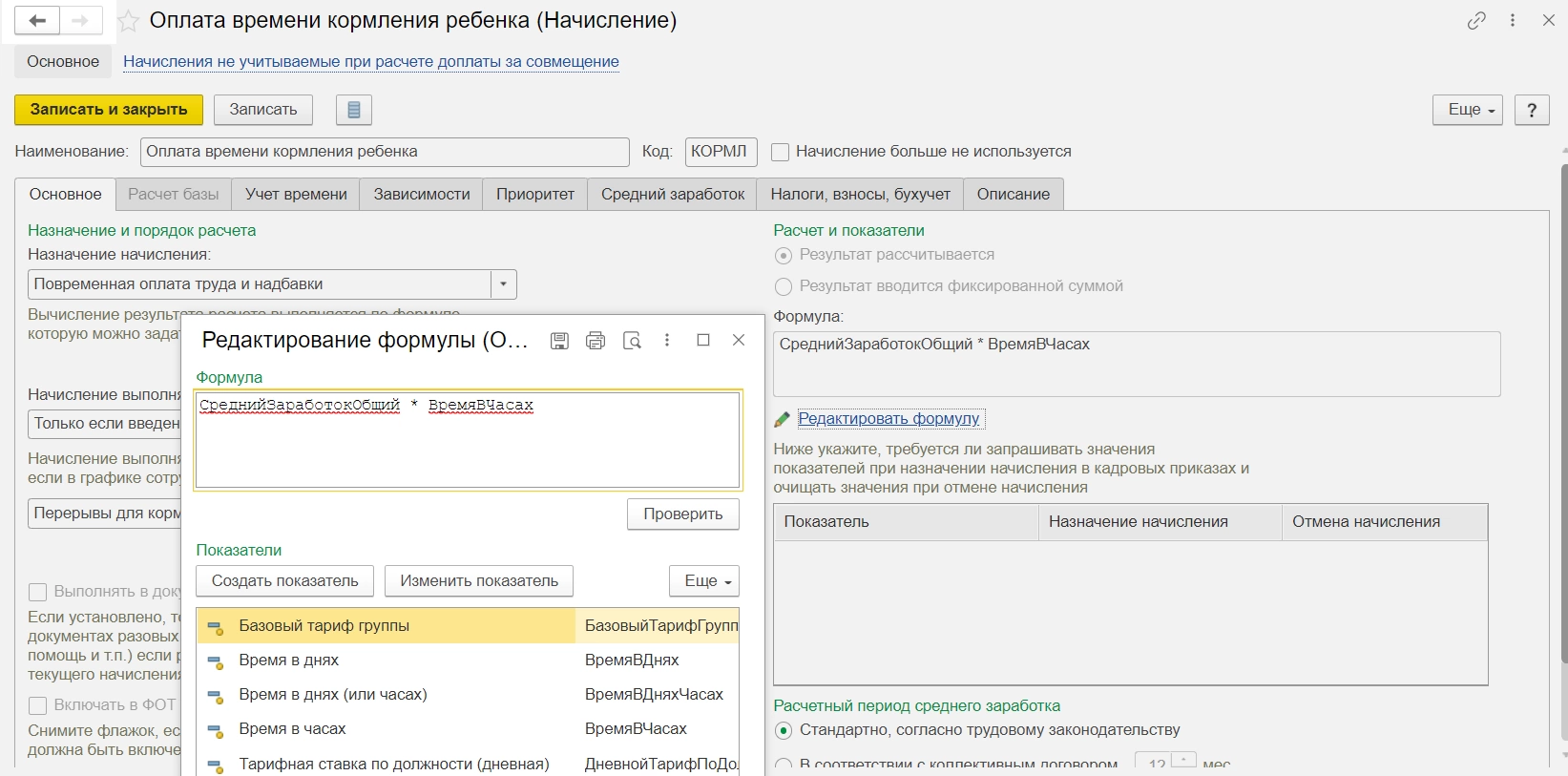The width and height of the screenshot is (1568, 776).
Task: Open print preview in the formula dialog
Action: [631, 341]
